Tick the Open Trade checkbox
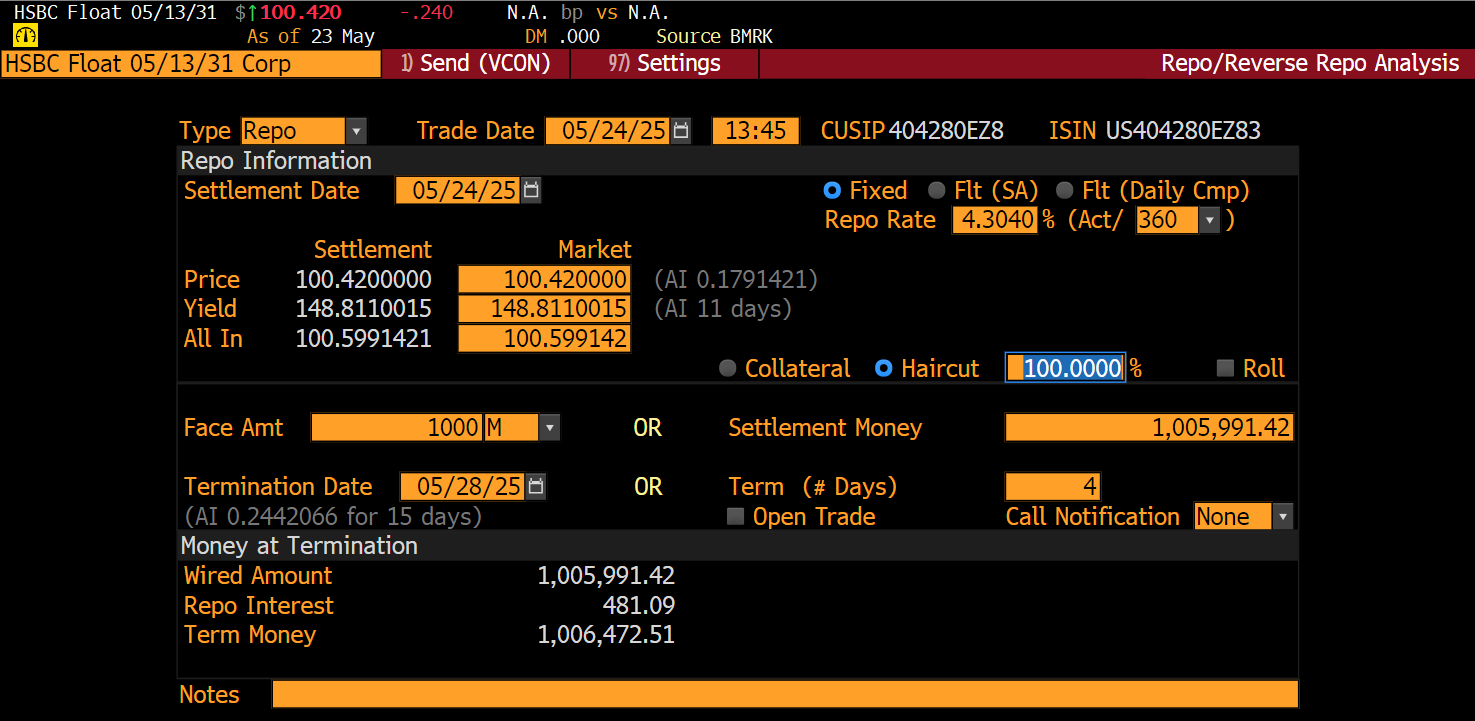This screenshot has width=1475, height=721. (735, 517)
